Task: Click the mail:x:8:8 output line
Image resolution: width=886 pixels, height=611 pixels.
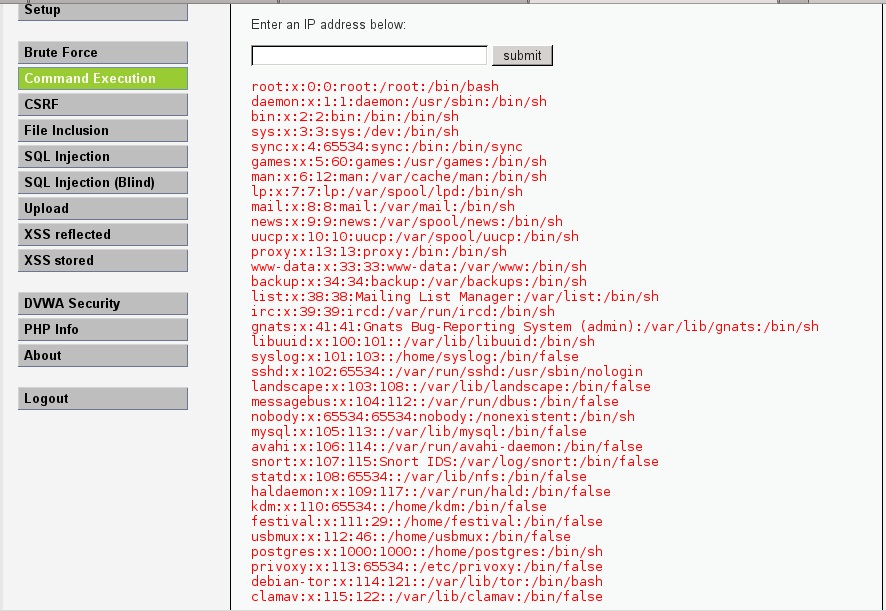Action: (383, 206)
